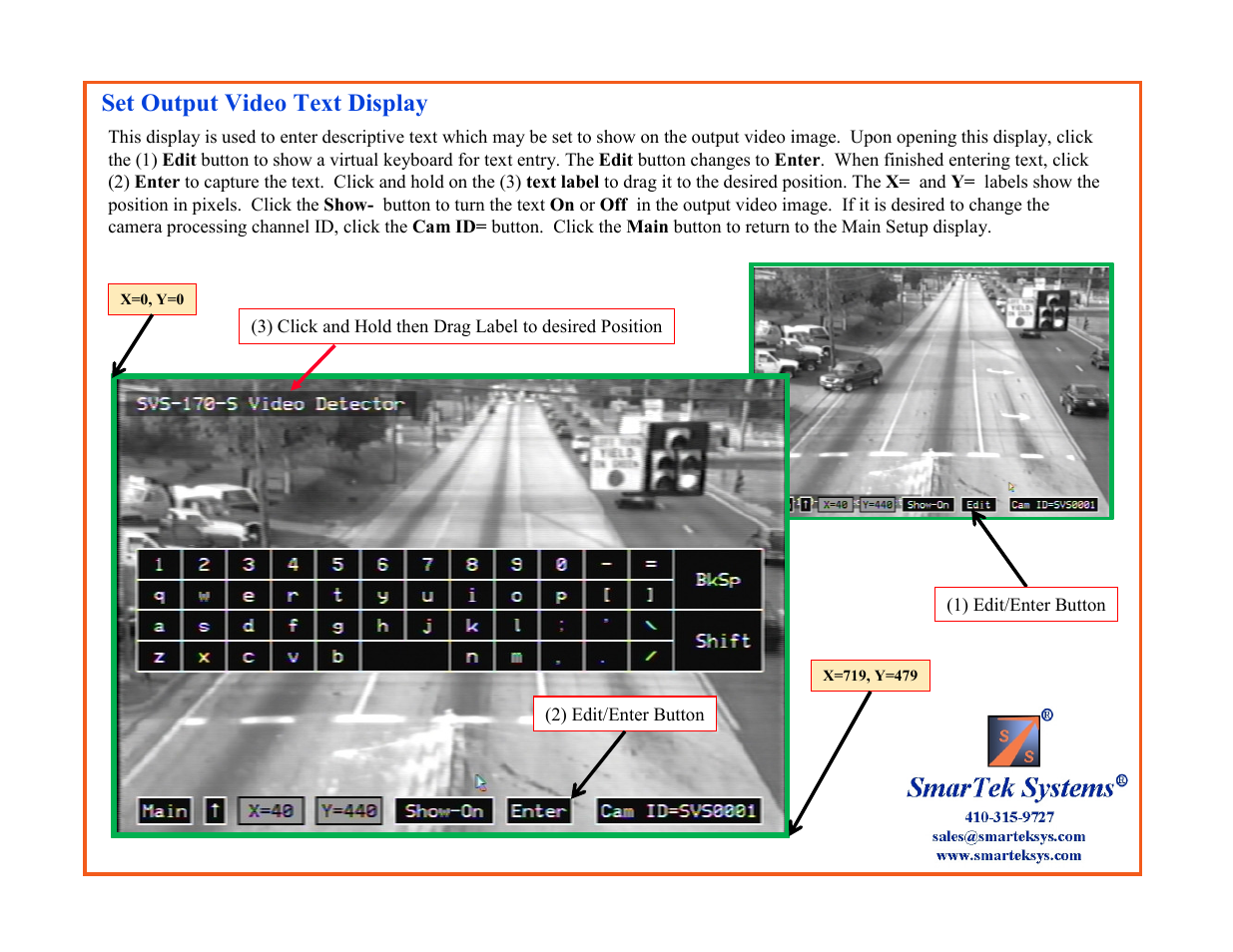Tap the k key on virtual keyboard
The height and width of the screenshot is (952, 1233).
click(x=472, y=627)
